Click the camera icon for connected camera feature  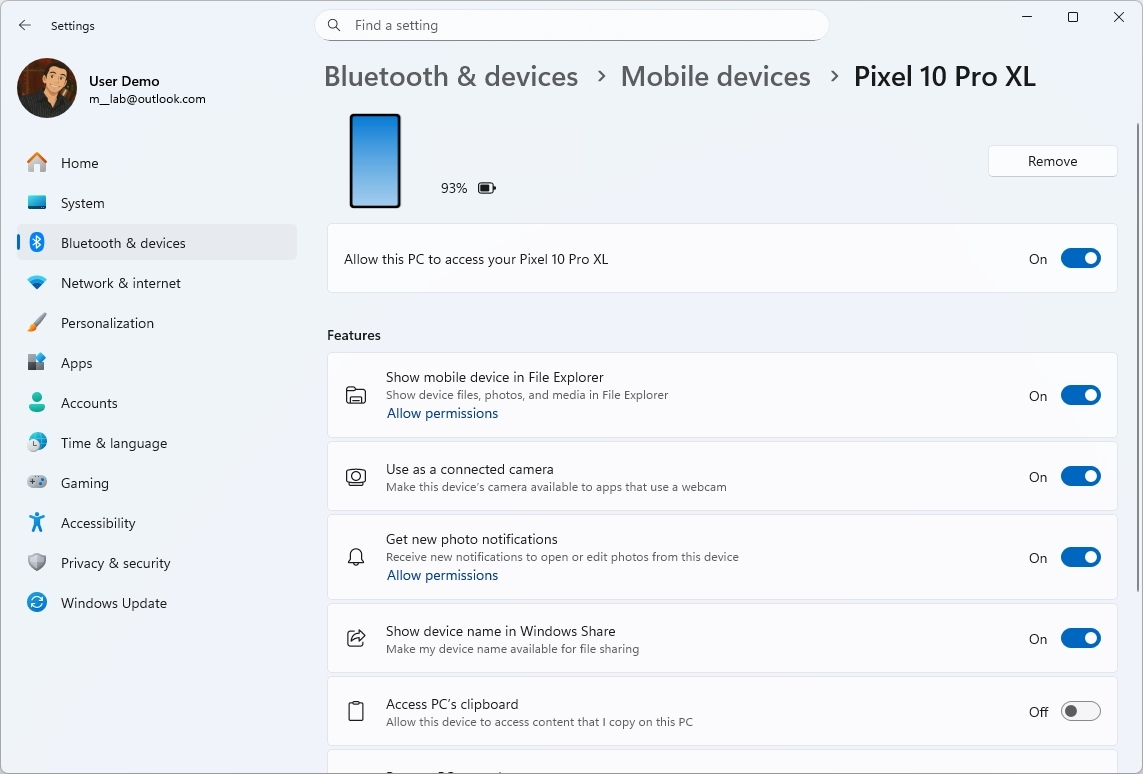[x=356, y=477]
